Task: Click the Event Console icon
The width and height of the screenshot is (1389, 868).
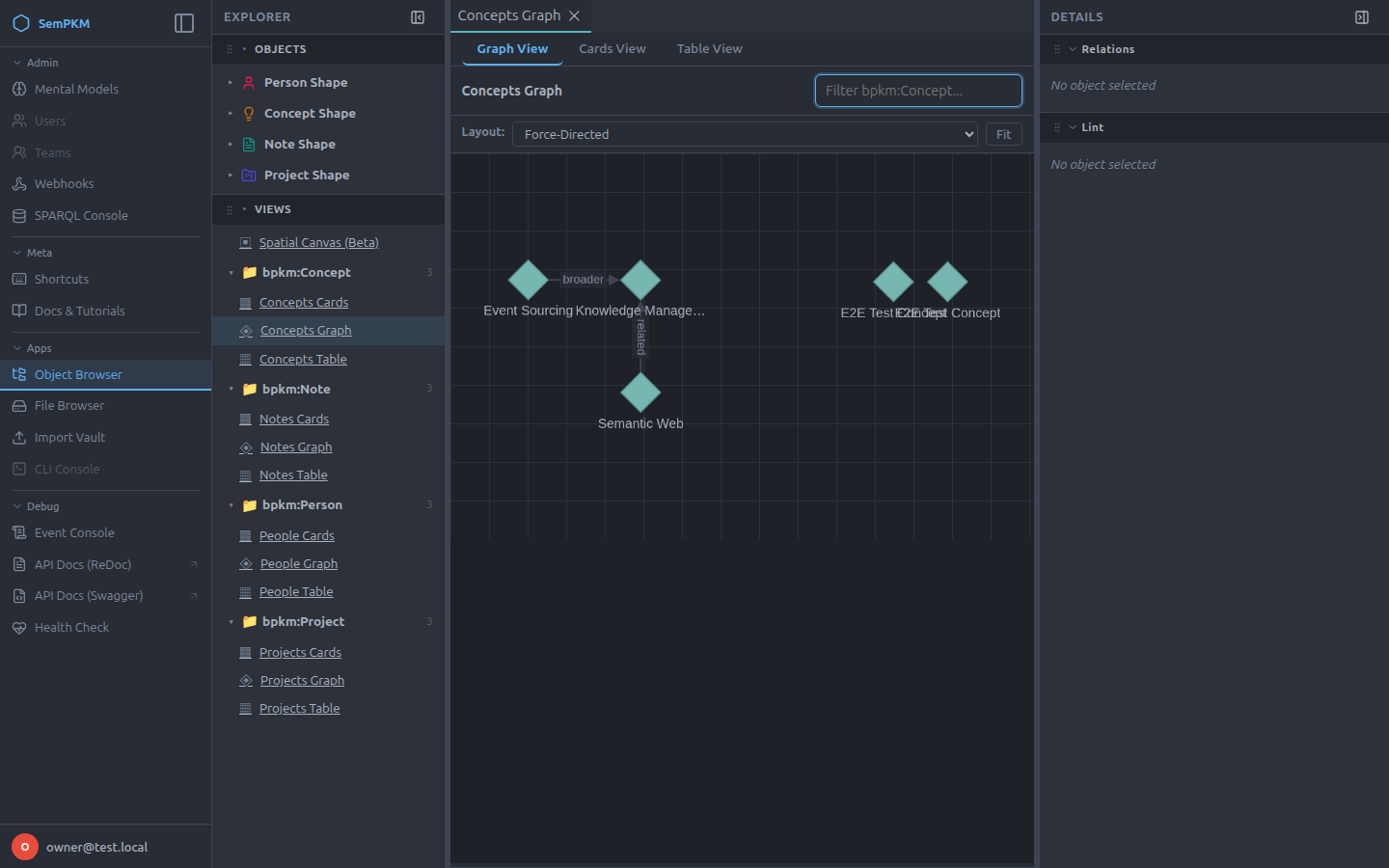Action: pos(19,532)
